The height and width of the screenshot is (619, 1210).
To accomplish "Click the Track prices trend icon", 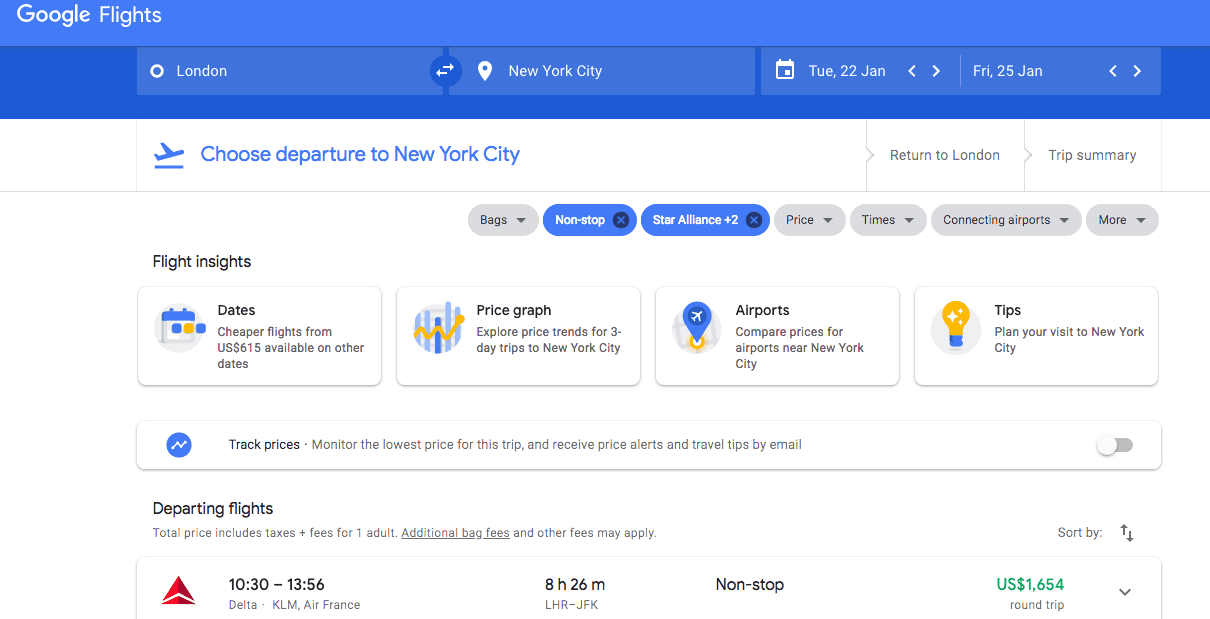I will click(179, 445).
